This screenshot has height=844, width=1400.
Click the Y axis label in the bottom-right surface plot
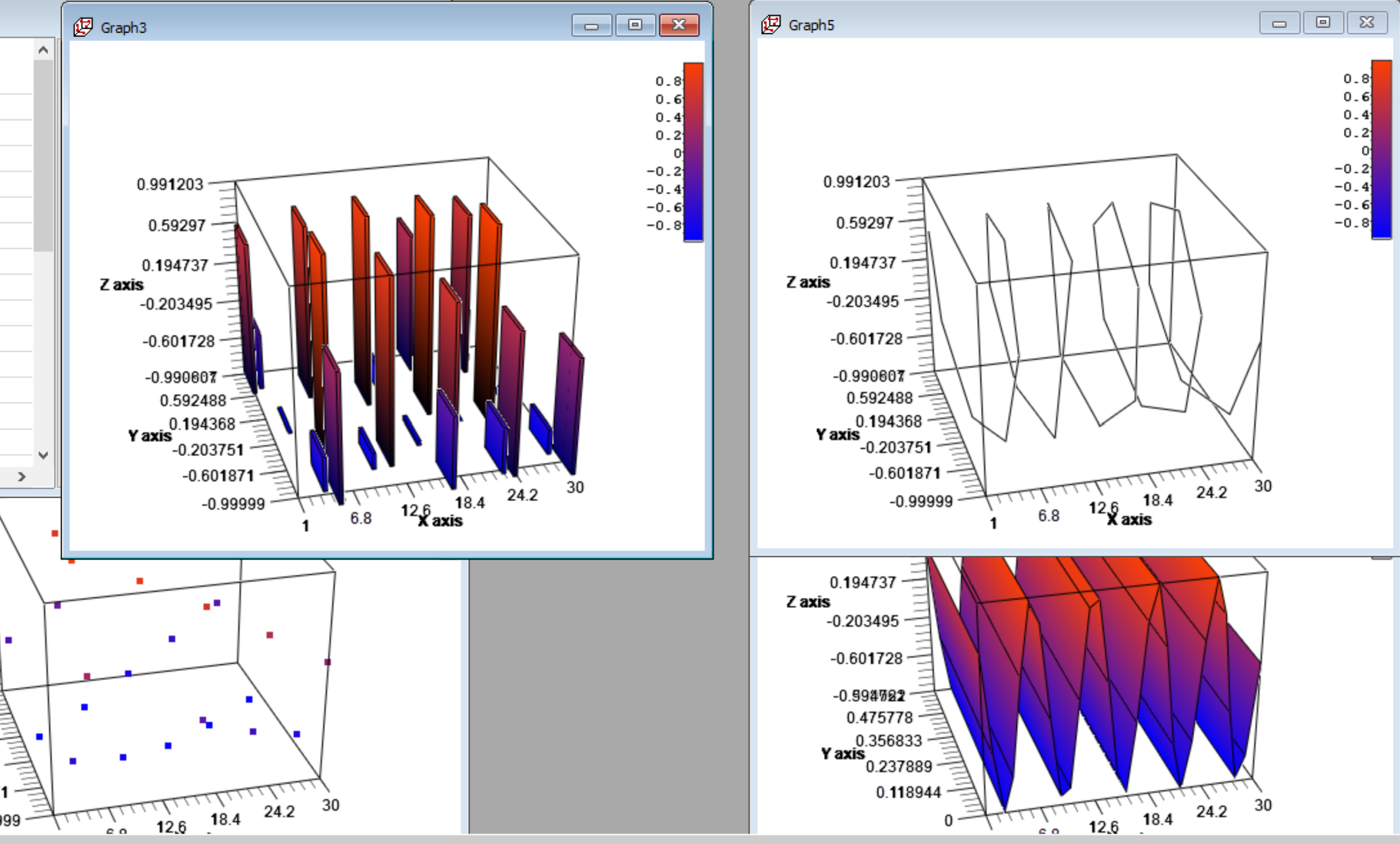click(x=843, y=753)
